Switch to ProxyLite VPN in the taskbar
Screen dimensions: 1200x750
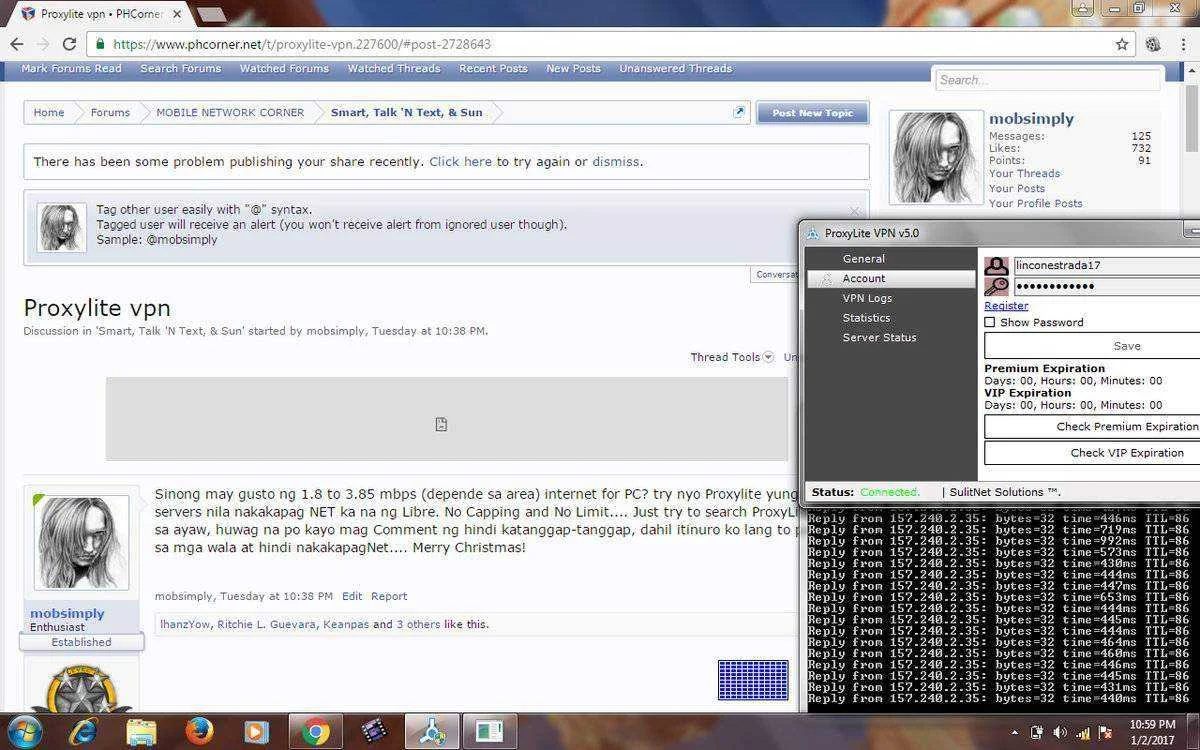point(432,732)
